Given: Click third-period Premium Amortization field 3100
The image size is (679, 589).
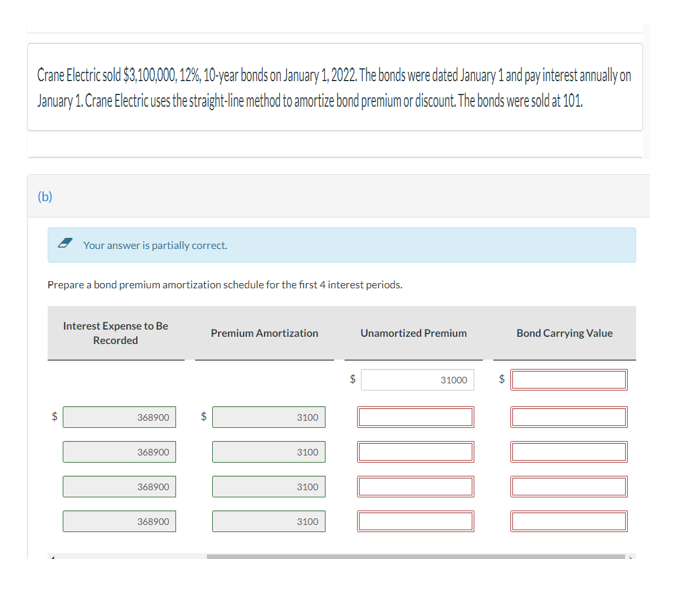Looking at the screenshot, I should click(269, 486).
